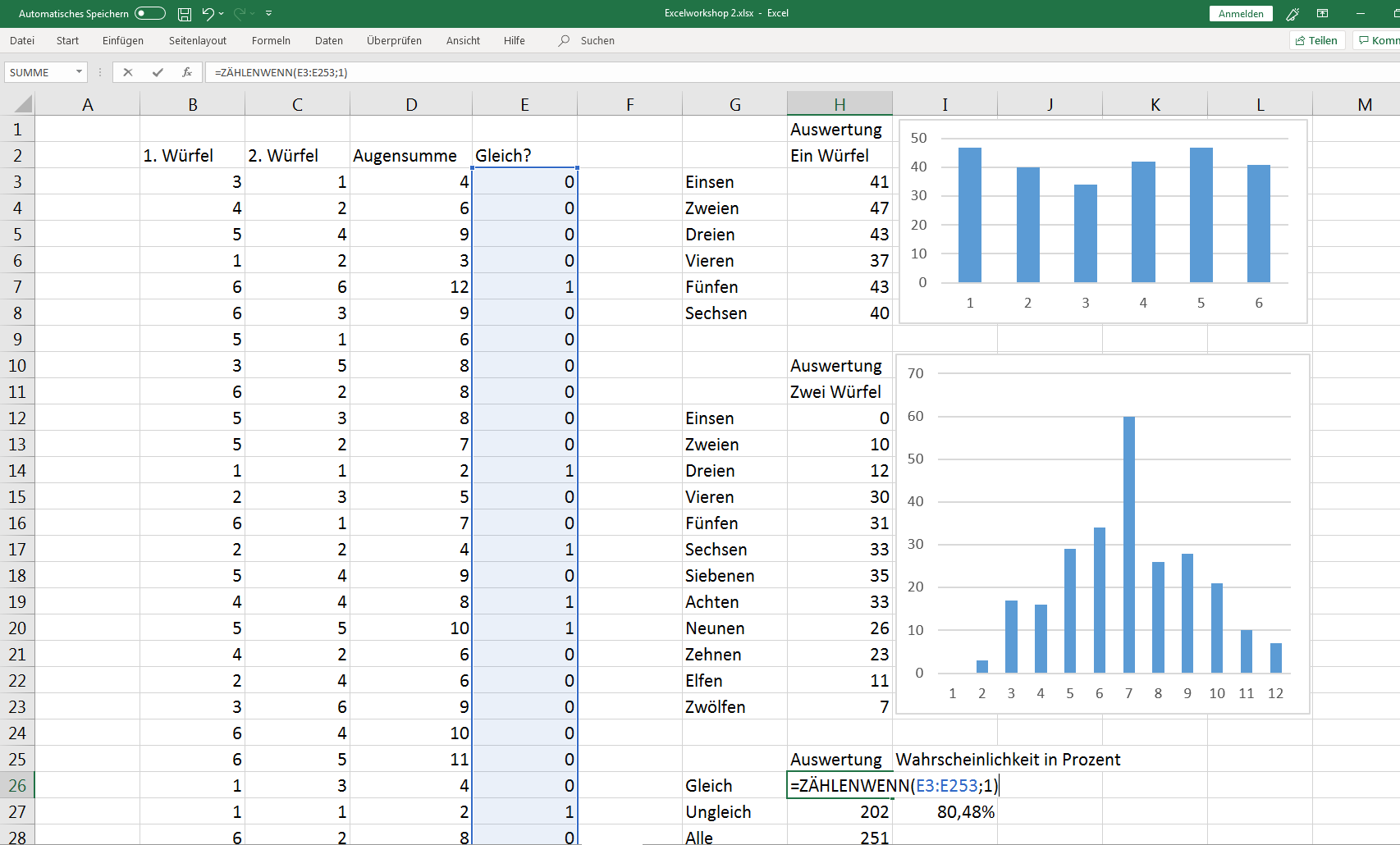
Task: Open the ribbon display options icon
Action: pyautogui.click(x=1323, y=13)
